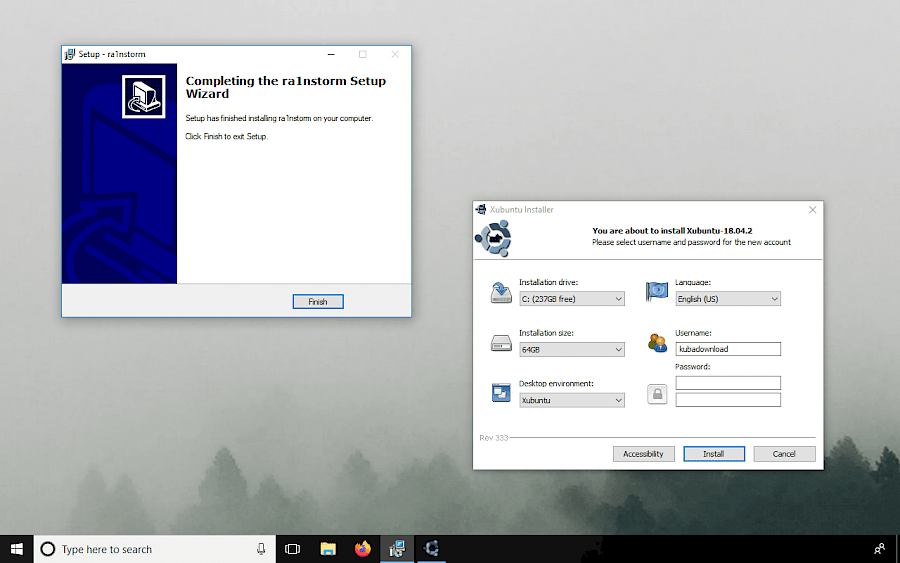900x563 pixels.
Task: Click 'You are about to install Xubuntu-18.04.2' heading
Action: pyautogui.click(x=672, y=231)
